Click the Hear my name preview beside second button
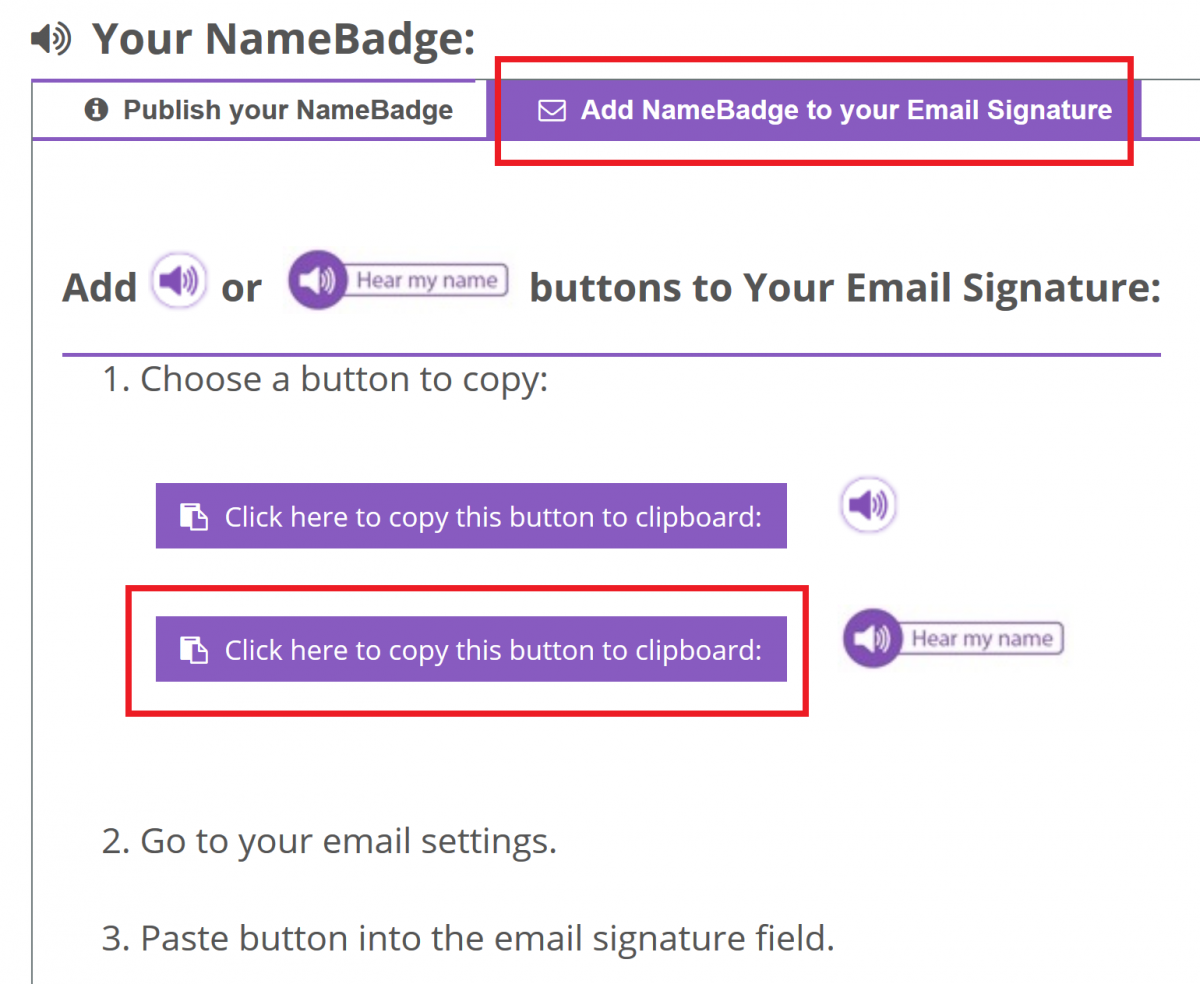 [x=953, y=638]
